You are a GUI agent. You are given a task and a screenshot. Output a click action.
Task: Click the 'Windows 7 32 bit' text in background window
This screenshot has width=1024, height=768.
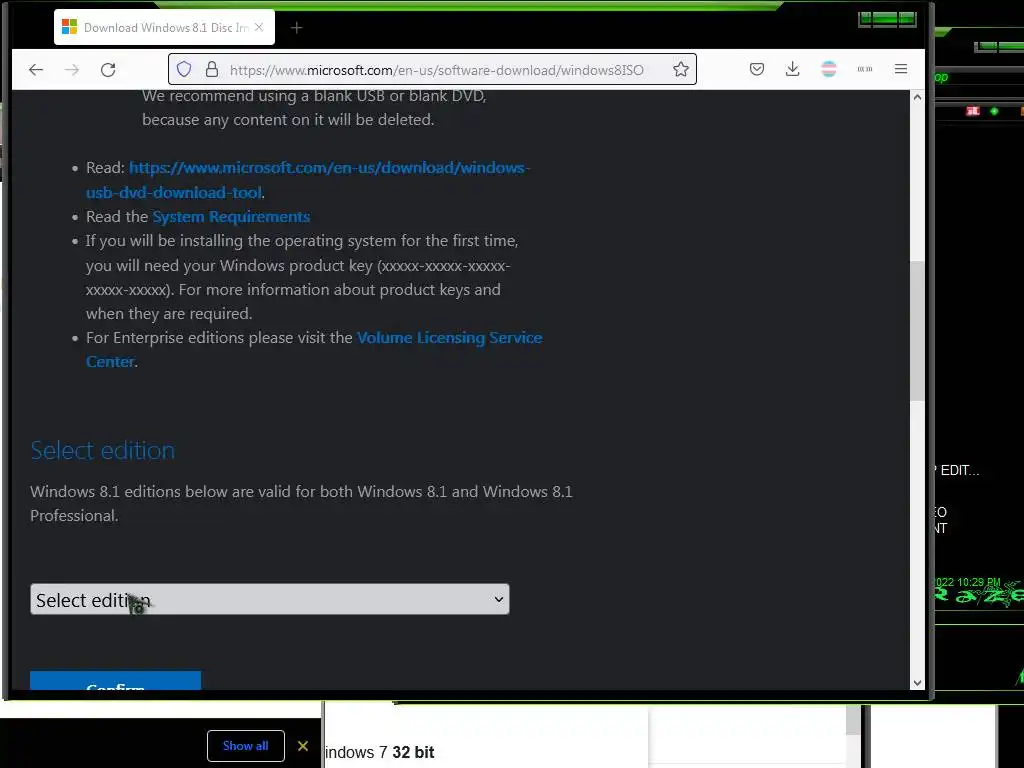coord(379,752)
